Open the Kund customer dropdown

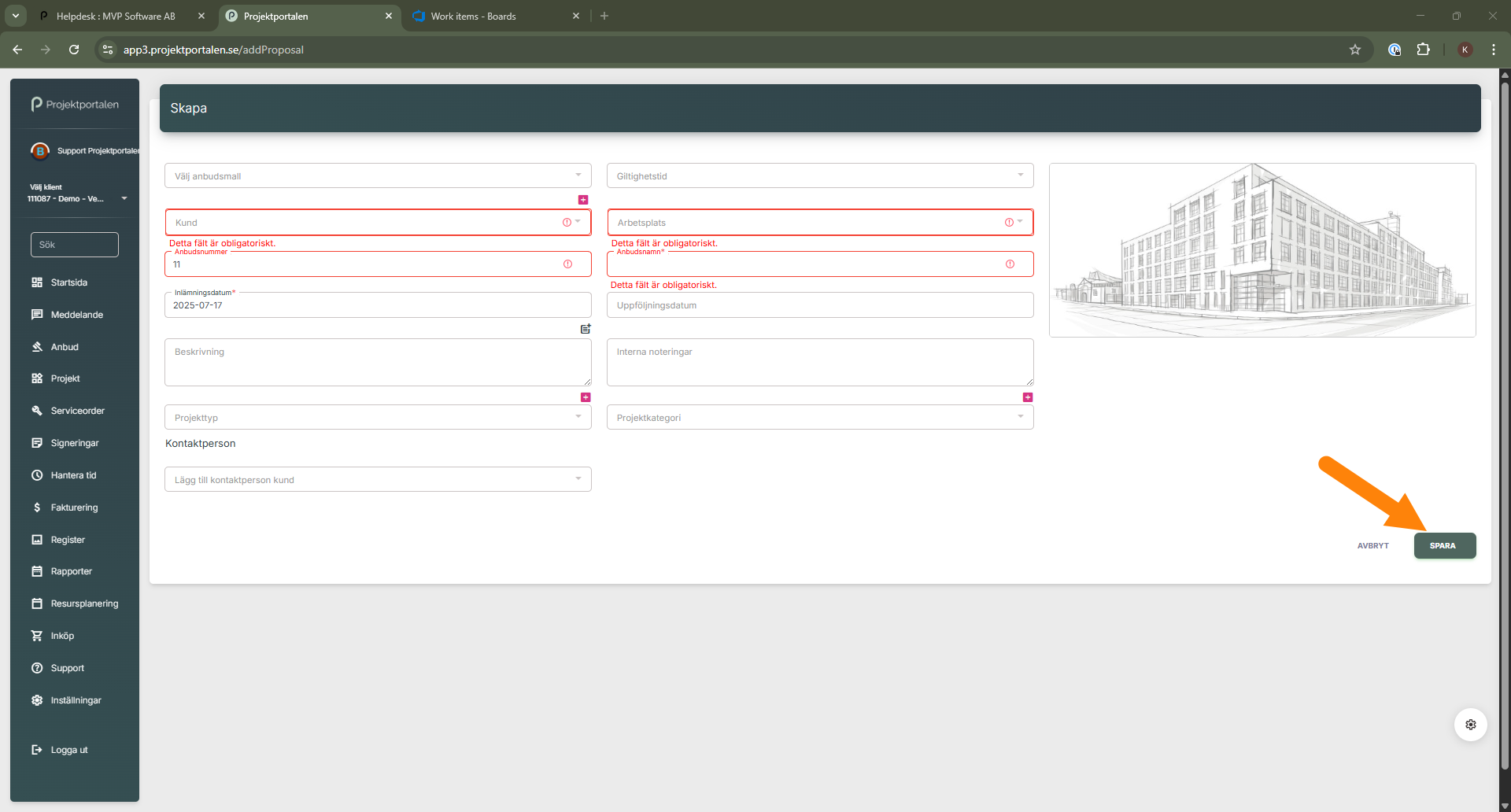pos(378,223)
